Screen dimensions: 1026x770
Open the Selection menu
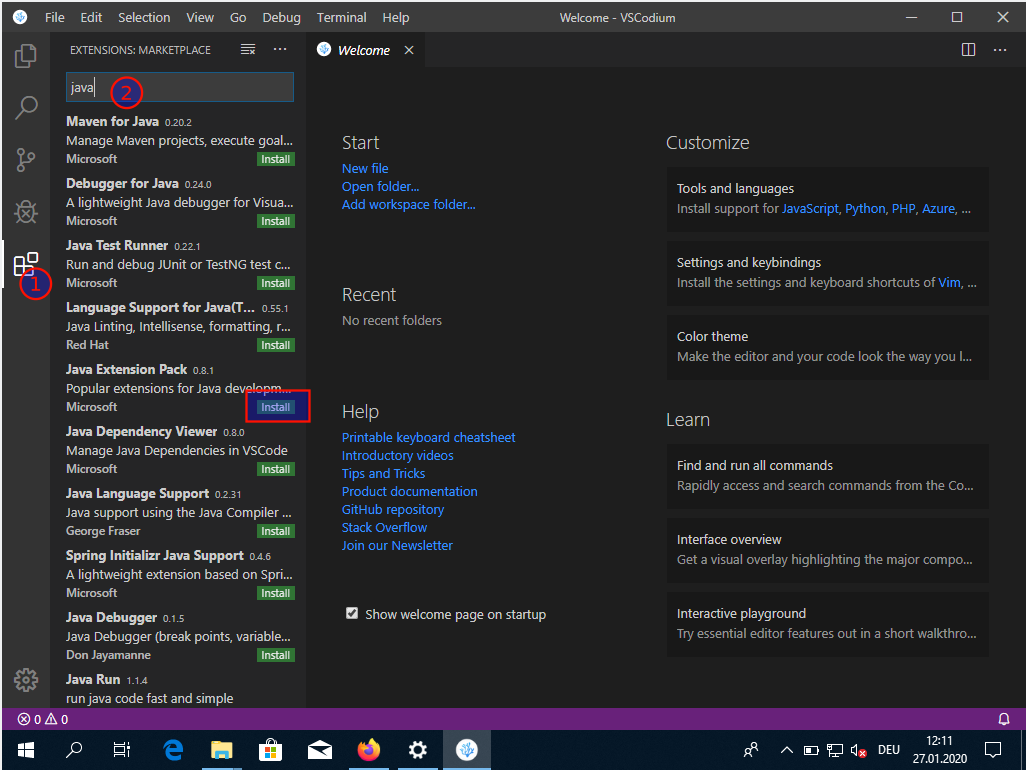pos(144,18)
